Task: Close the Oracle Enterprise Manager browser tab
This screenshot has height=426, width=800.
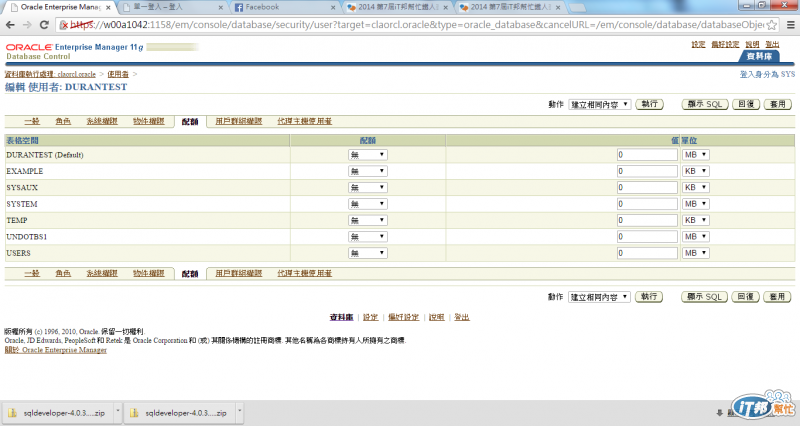Action: coord(108,8)
